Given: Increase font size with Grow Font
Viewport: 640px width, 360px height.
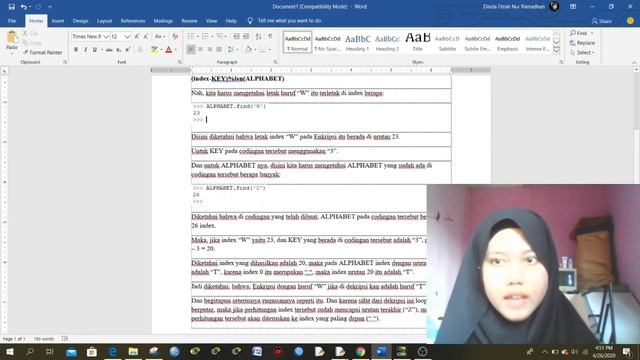Looking at the screenshot, I should pos(137,36).
